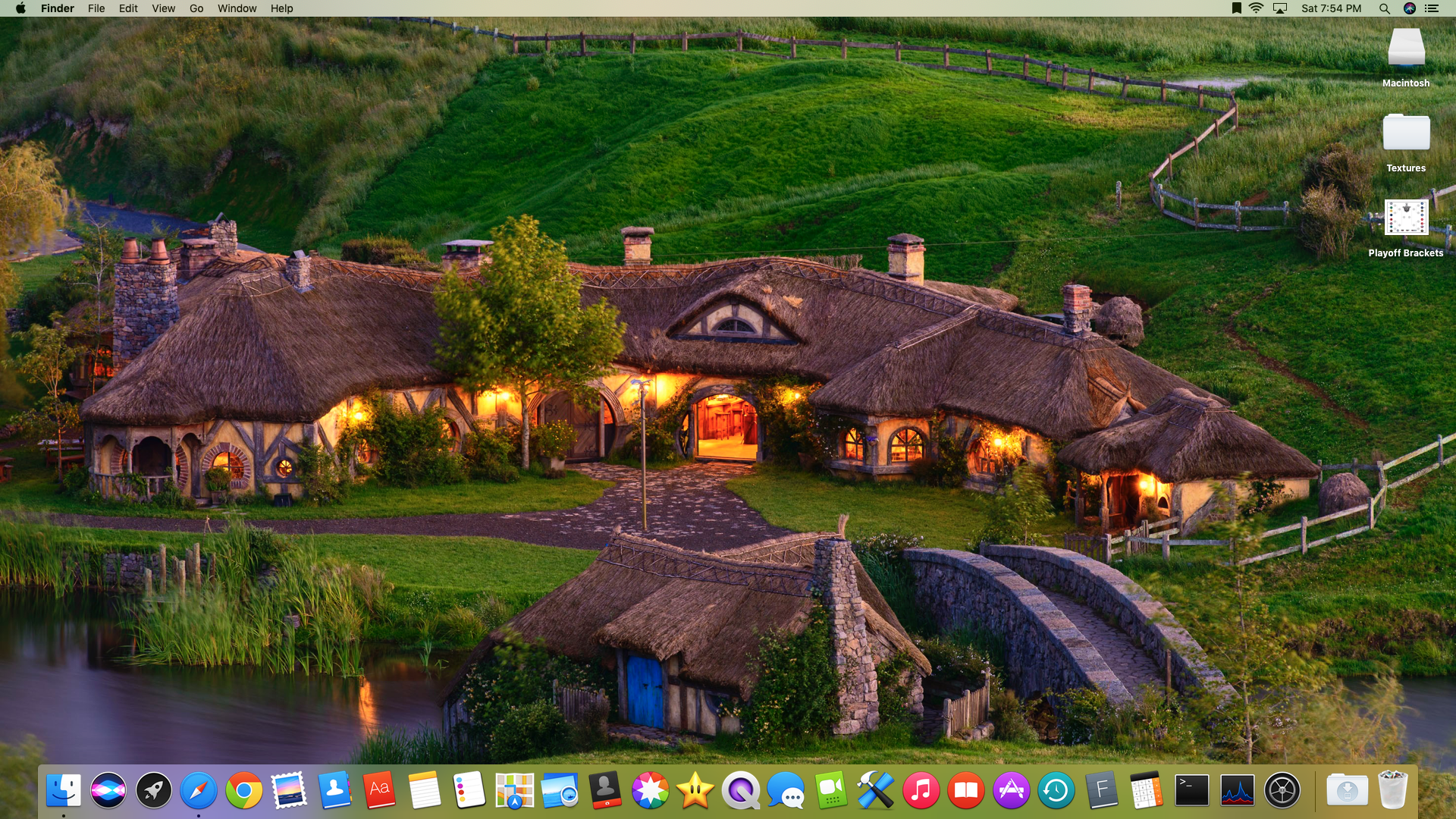The image size is (1456, 819).
Task: Launch Time Machine from the Dock
Action: tap(1056, 791)
